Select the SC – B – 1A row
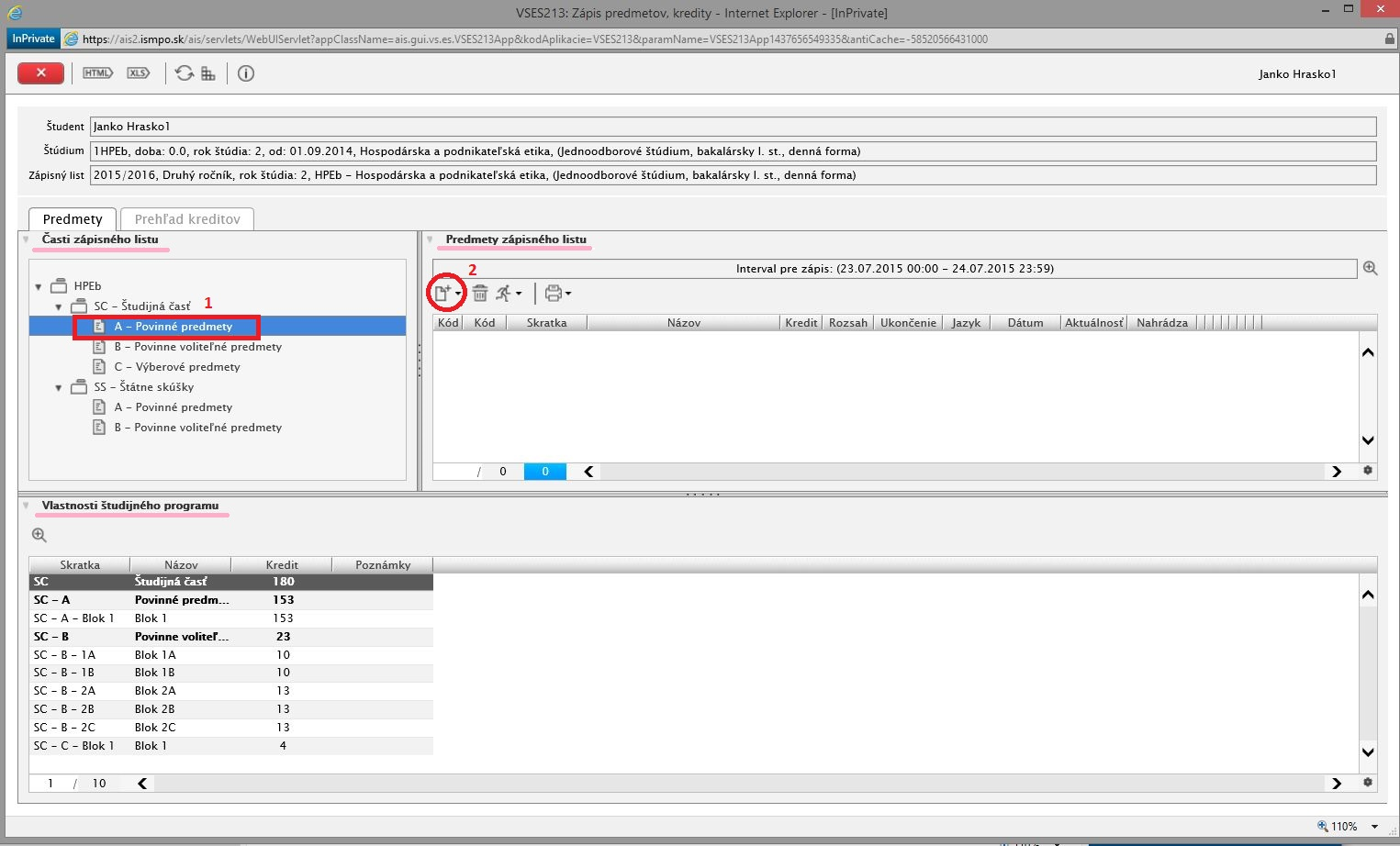The image size is (1400, 846). click(231, 655)
